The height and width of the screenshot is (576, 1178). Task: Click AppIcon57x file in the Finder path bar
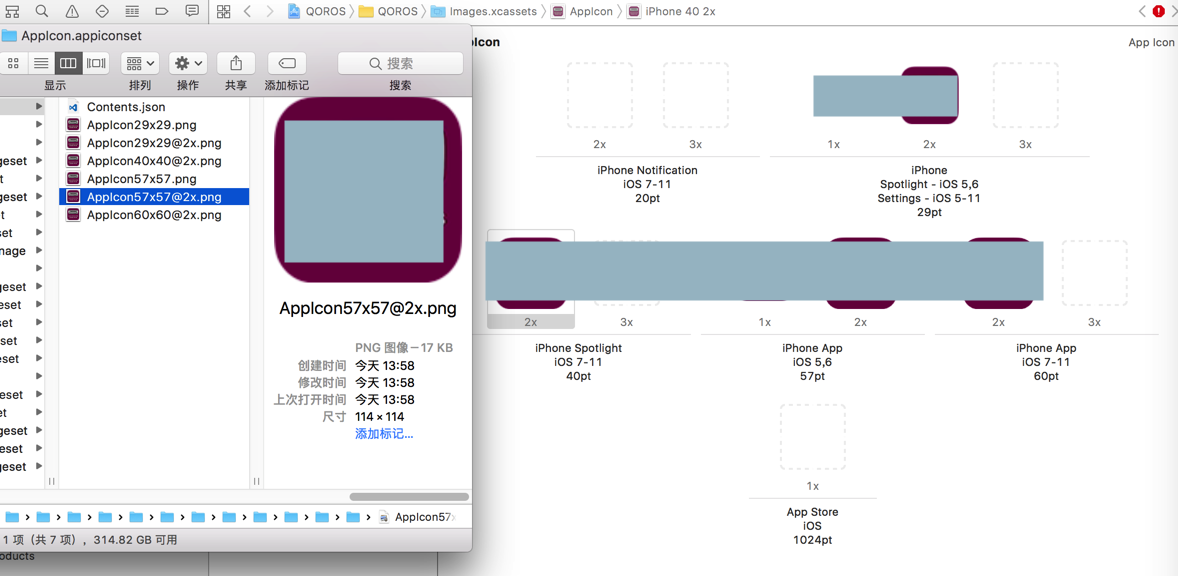click(x=417, y=517)
